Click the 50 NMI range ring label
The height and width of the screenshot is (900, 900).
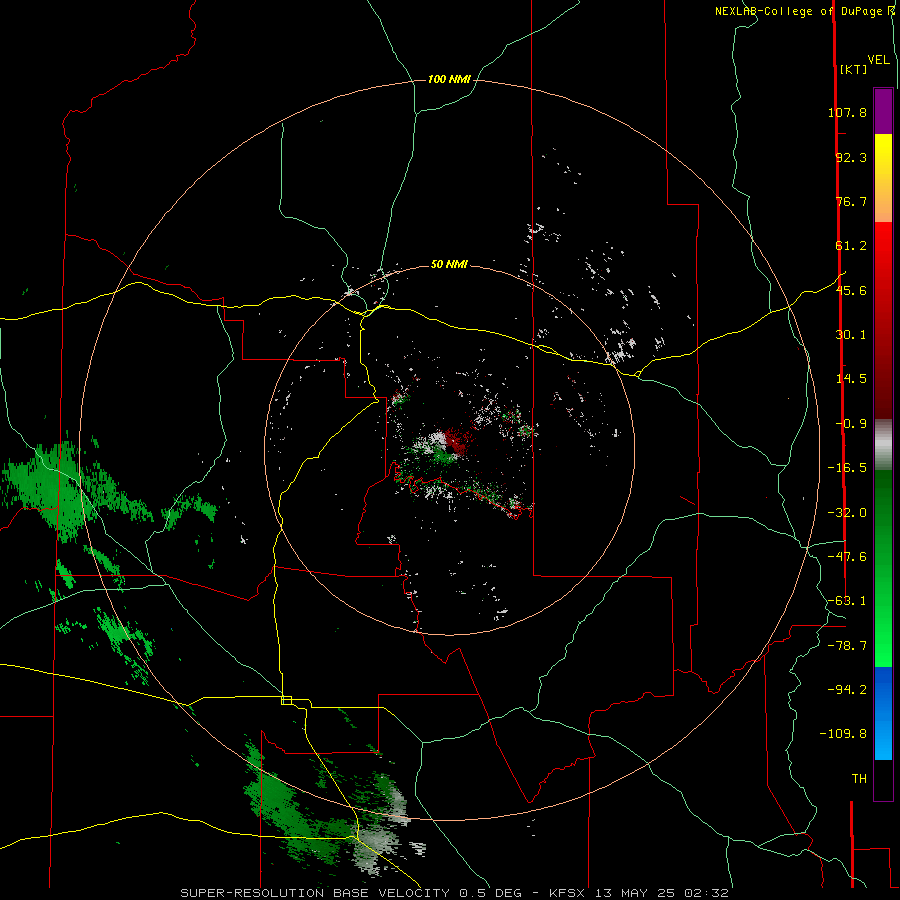point(449,264)
